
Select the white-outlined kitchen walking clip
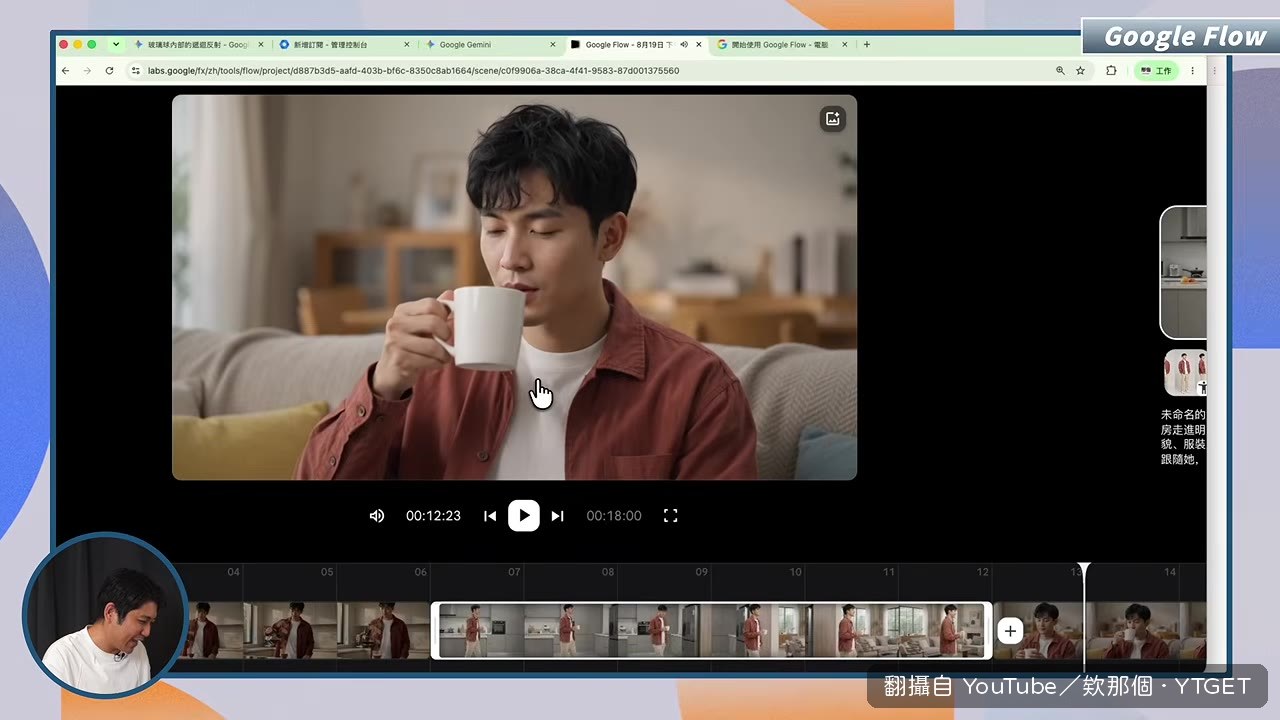pos(711,630)
